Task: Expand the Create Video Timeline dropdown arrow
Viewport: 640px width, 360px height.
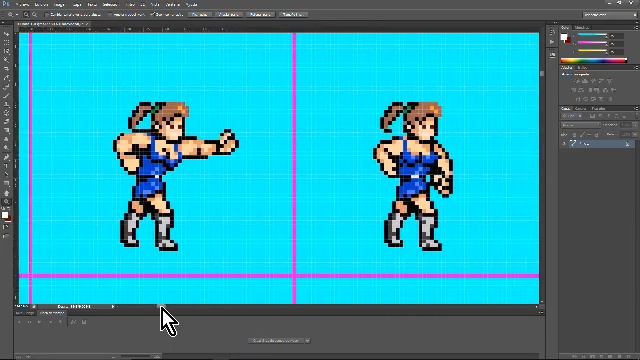Action: (x=307, y=341)
